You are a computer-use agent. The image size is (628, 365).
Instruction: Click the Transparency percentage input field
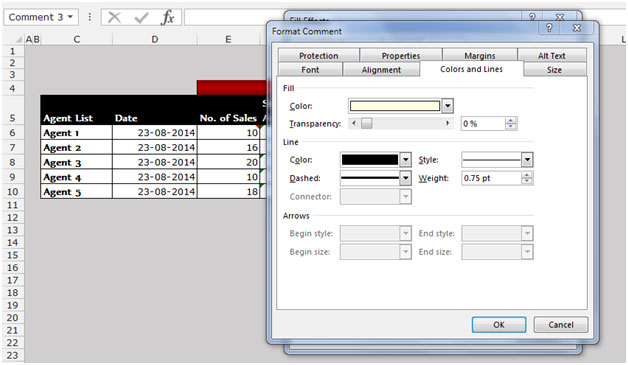[x=483, y=123]
